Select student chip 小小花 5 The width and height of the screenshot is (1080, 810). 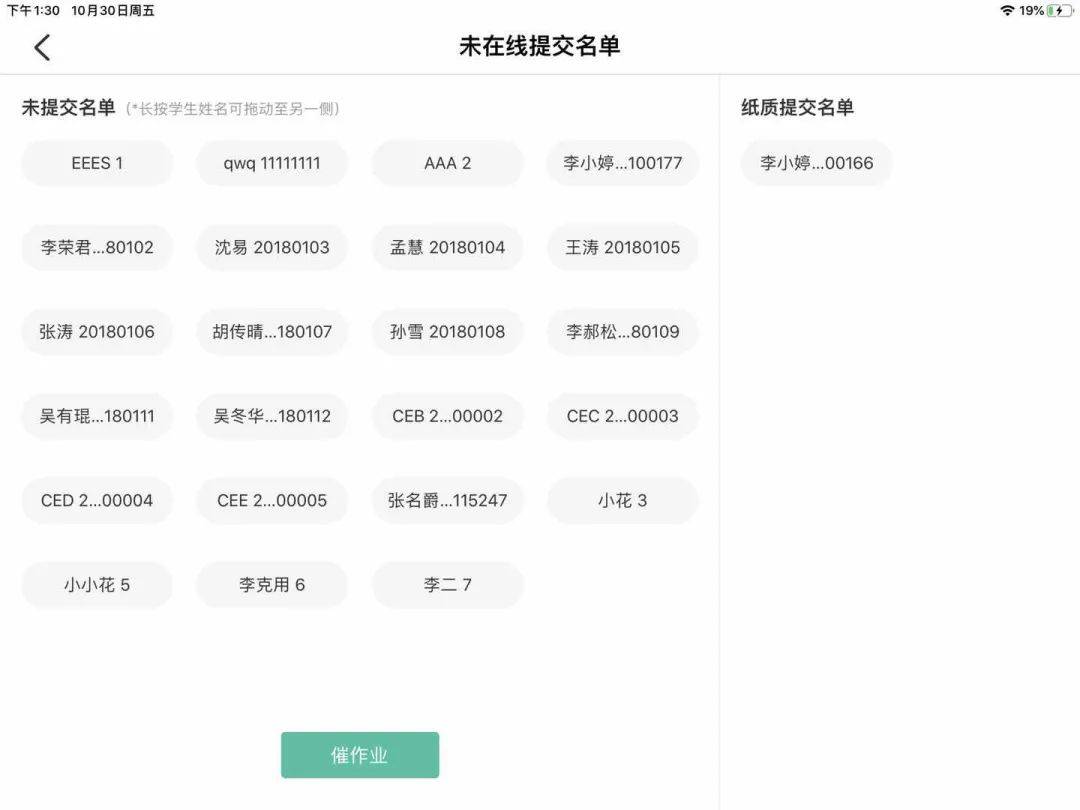click(x=97, y=585)
